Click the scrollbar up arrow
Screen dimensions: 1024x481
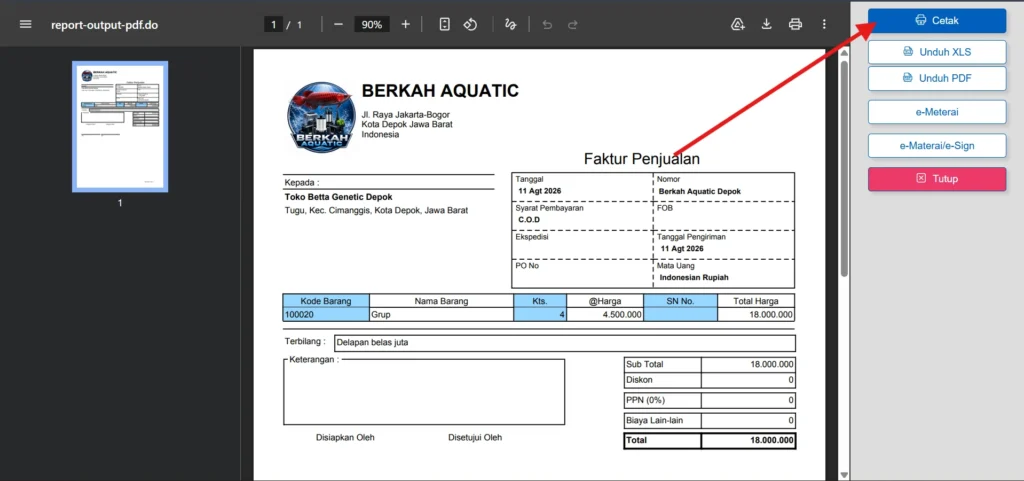pos(844,54)
